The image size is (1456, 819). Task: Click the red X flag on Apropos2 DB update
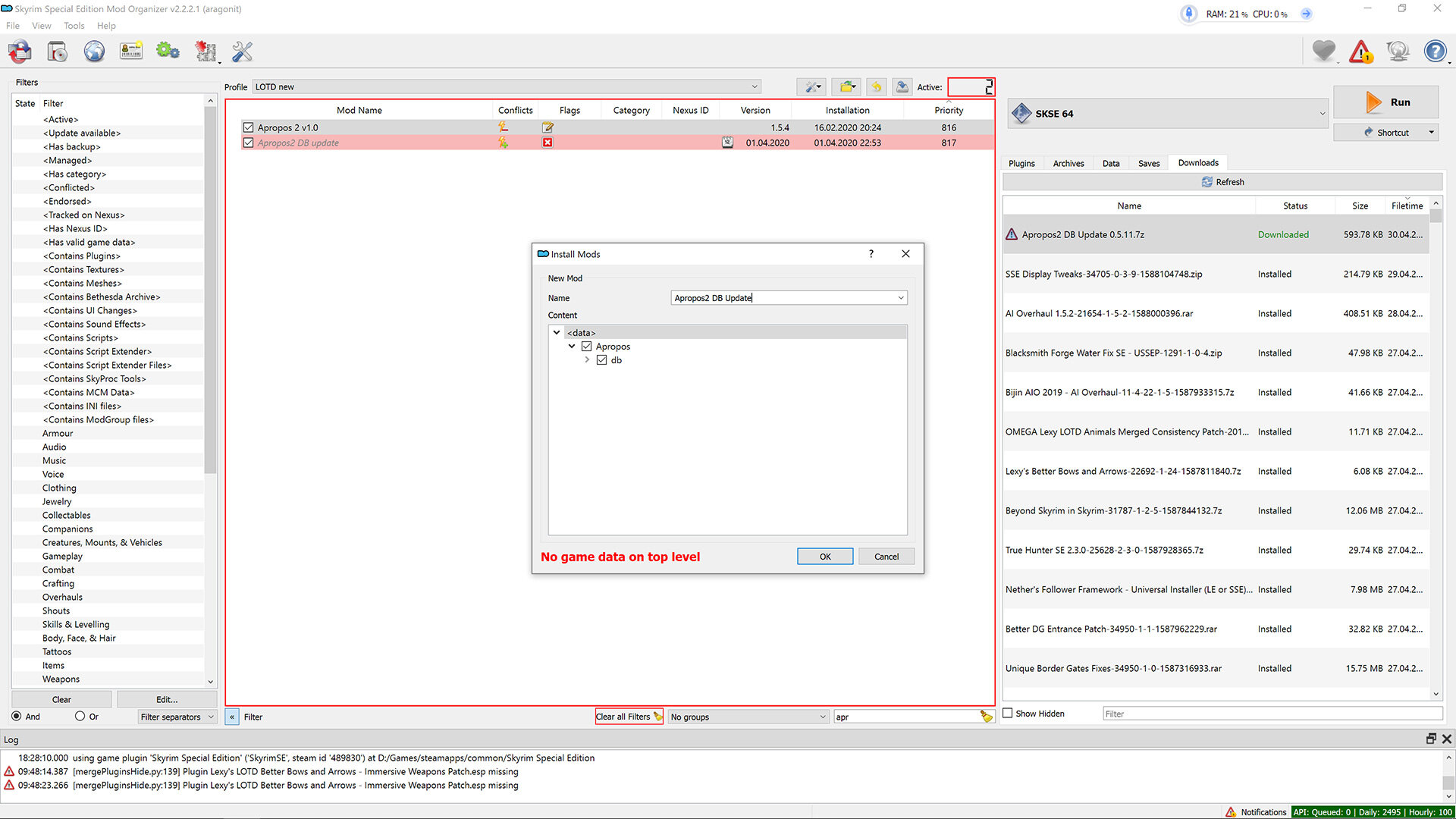[548, 143]
